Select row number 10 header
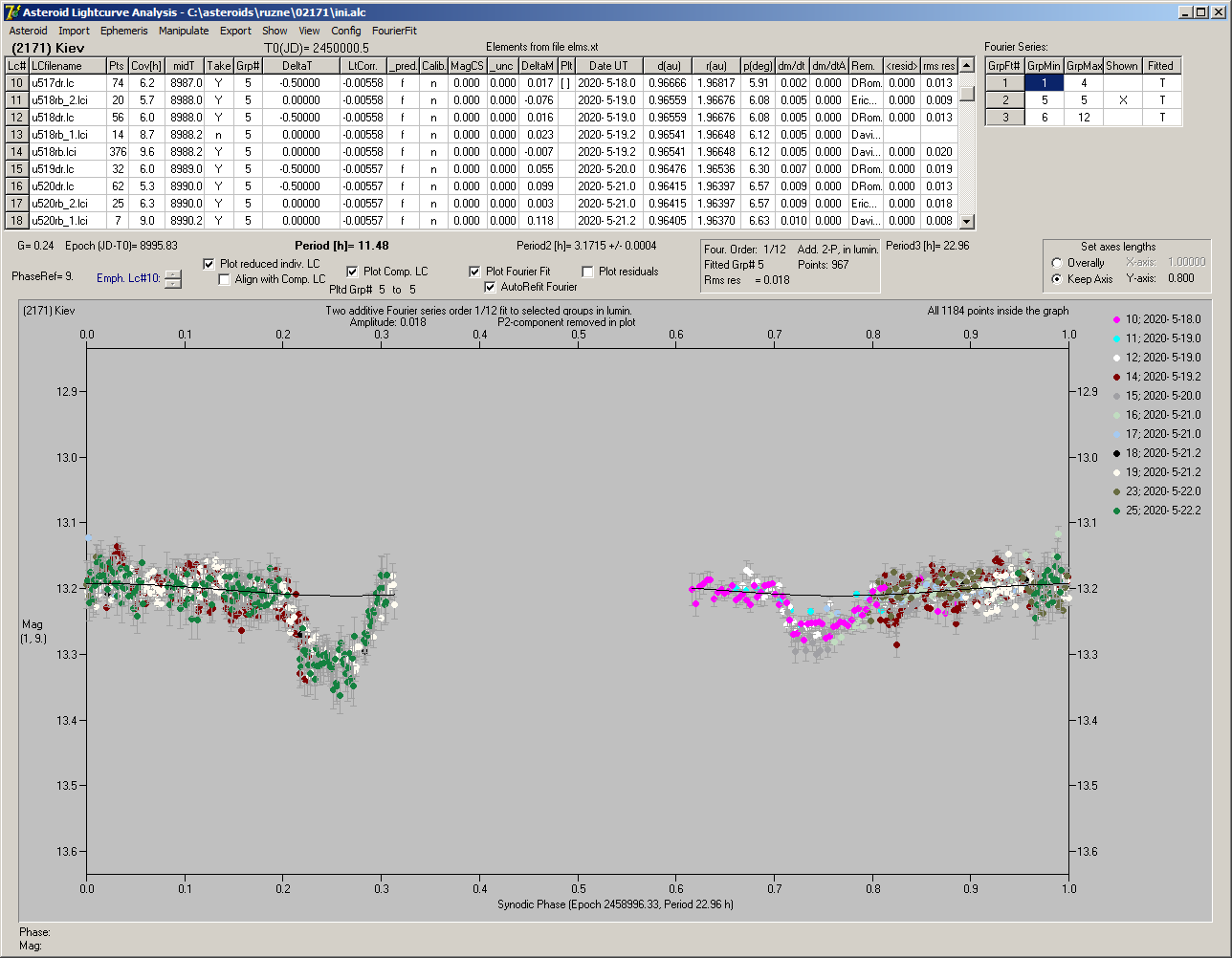The height and width of the screenshot is (958, 1232). click(x=17, y=83)
